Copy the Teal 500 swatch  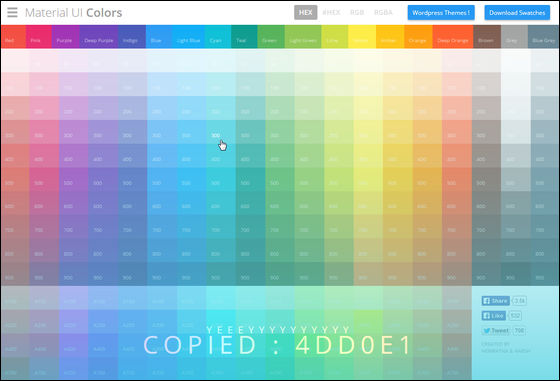(250, 179)
